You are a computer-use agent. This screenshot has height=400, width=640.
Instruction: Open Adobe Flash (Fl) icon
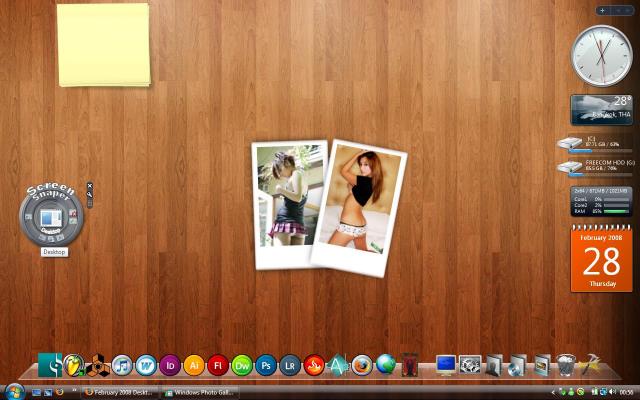click(x=218, y=365)
